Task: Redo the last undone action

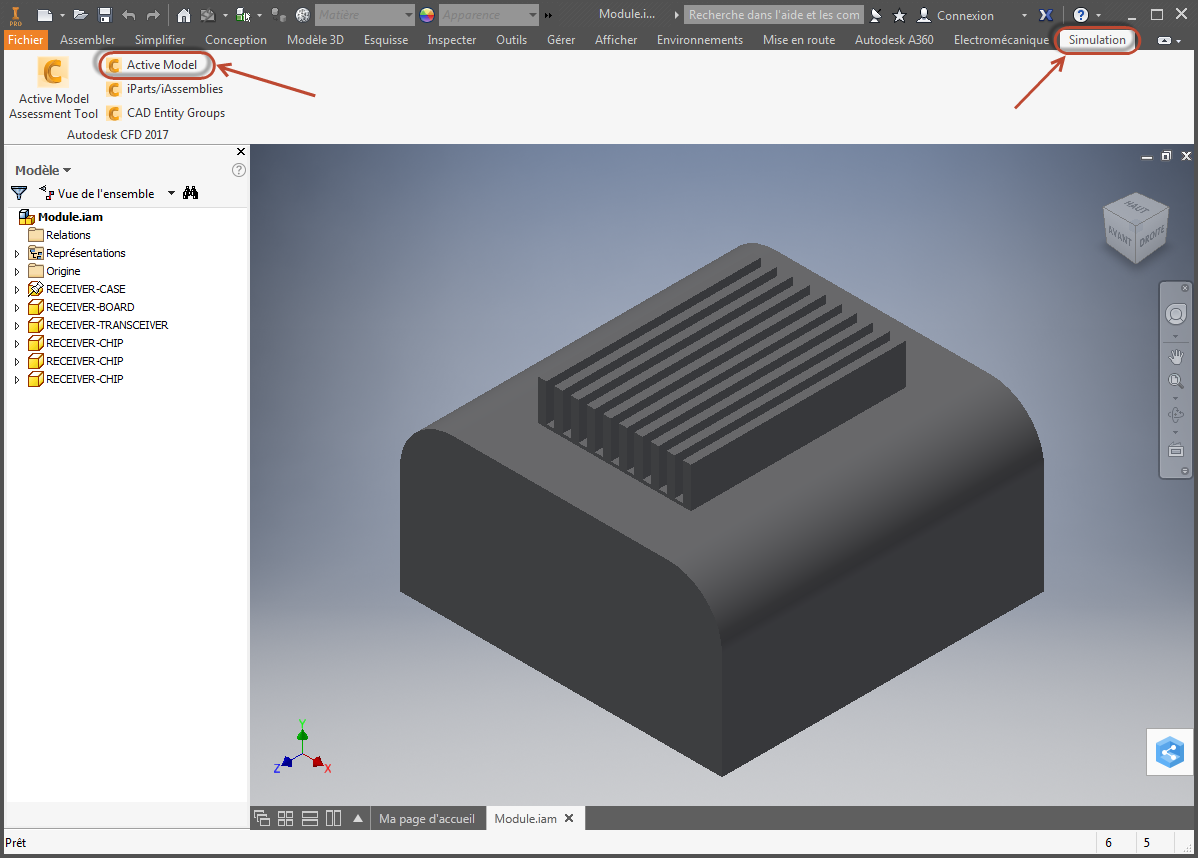Action: coord(153,15)
